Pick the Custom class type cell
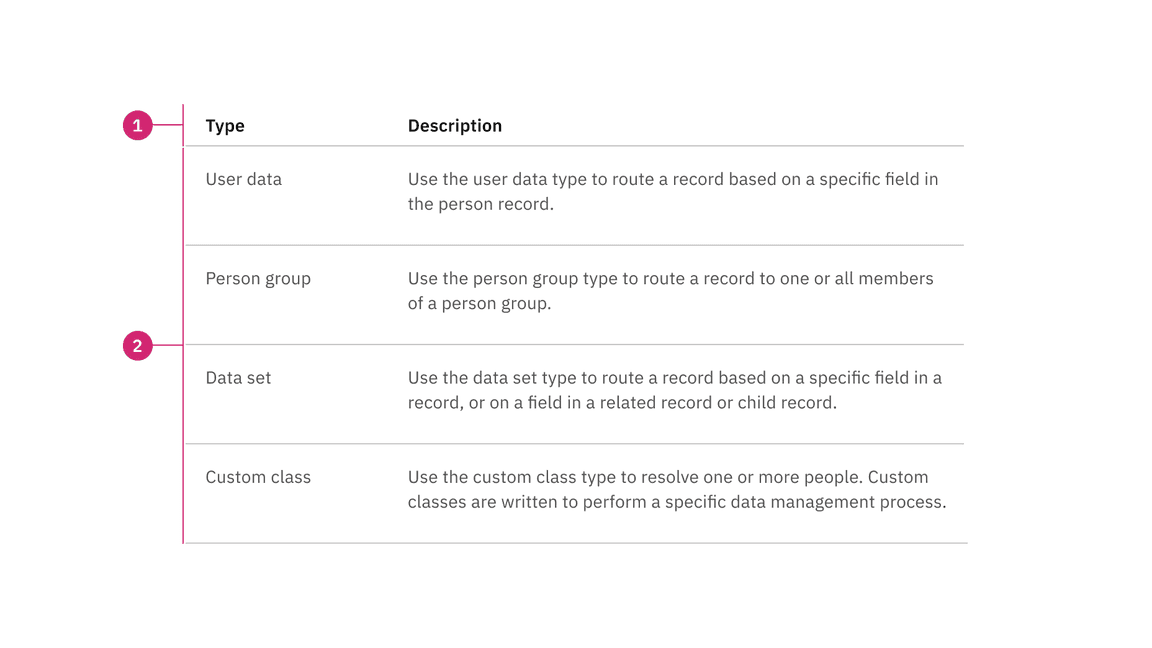Viewport: 1152px width, 648px height. coord(258,477)
